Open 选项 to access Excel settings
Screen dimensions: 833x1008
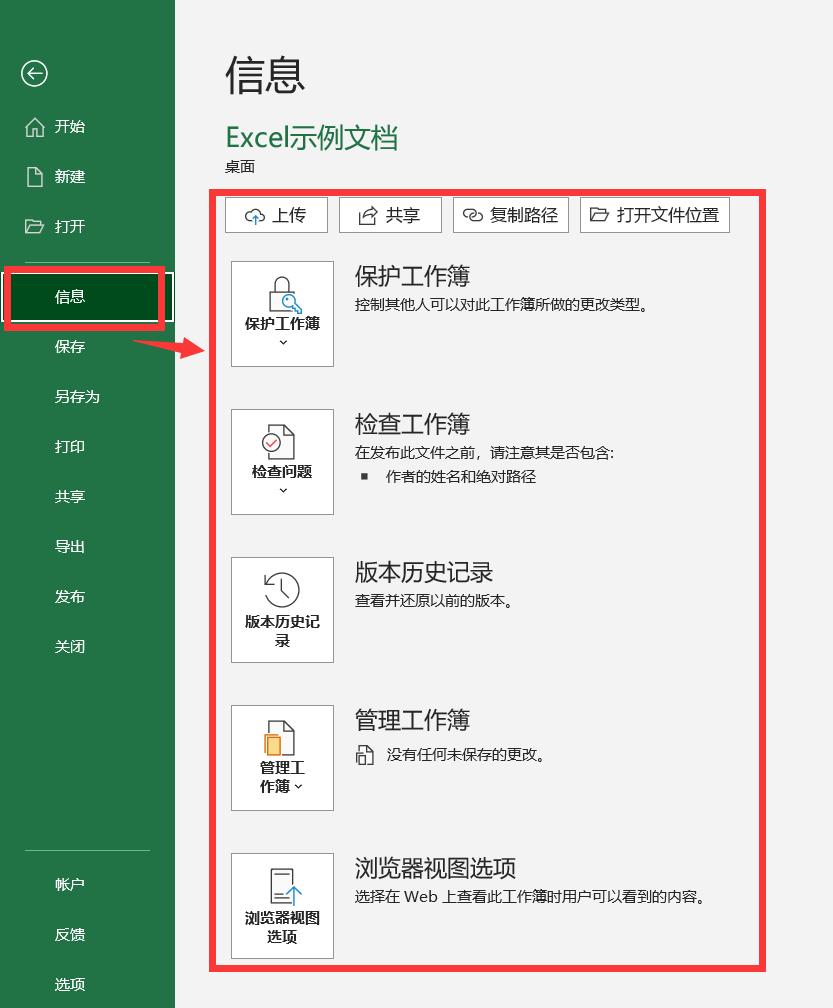point(69,984)
